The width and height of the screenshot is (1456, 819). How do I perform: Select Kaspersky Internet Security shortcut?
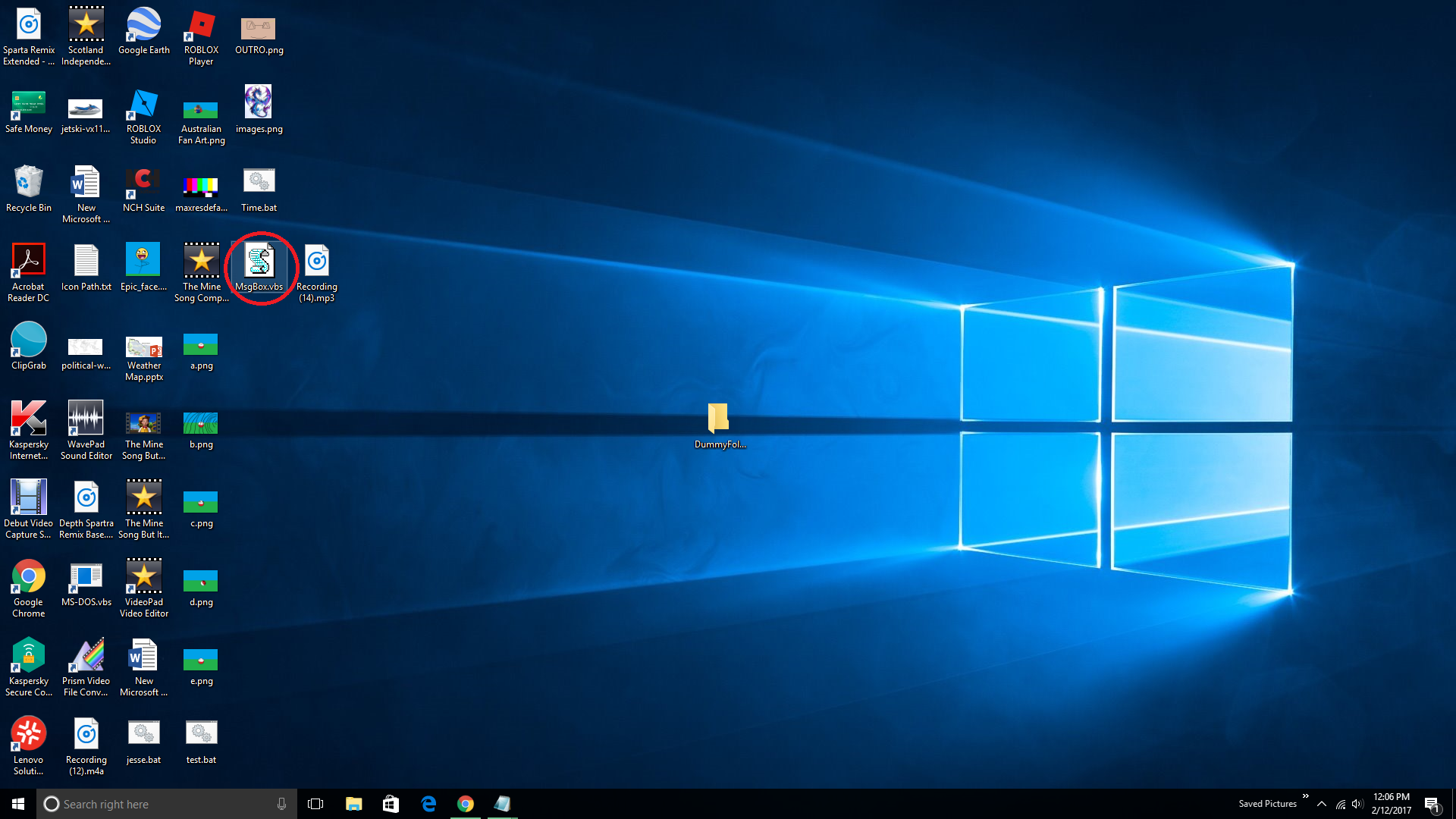[29, 431]
